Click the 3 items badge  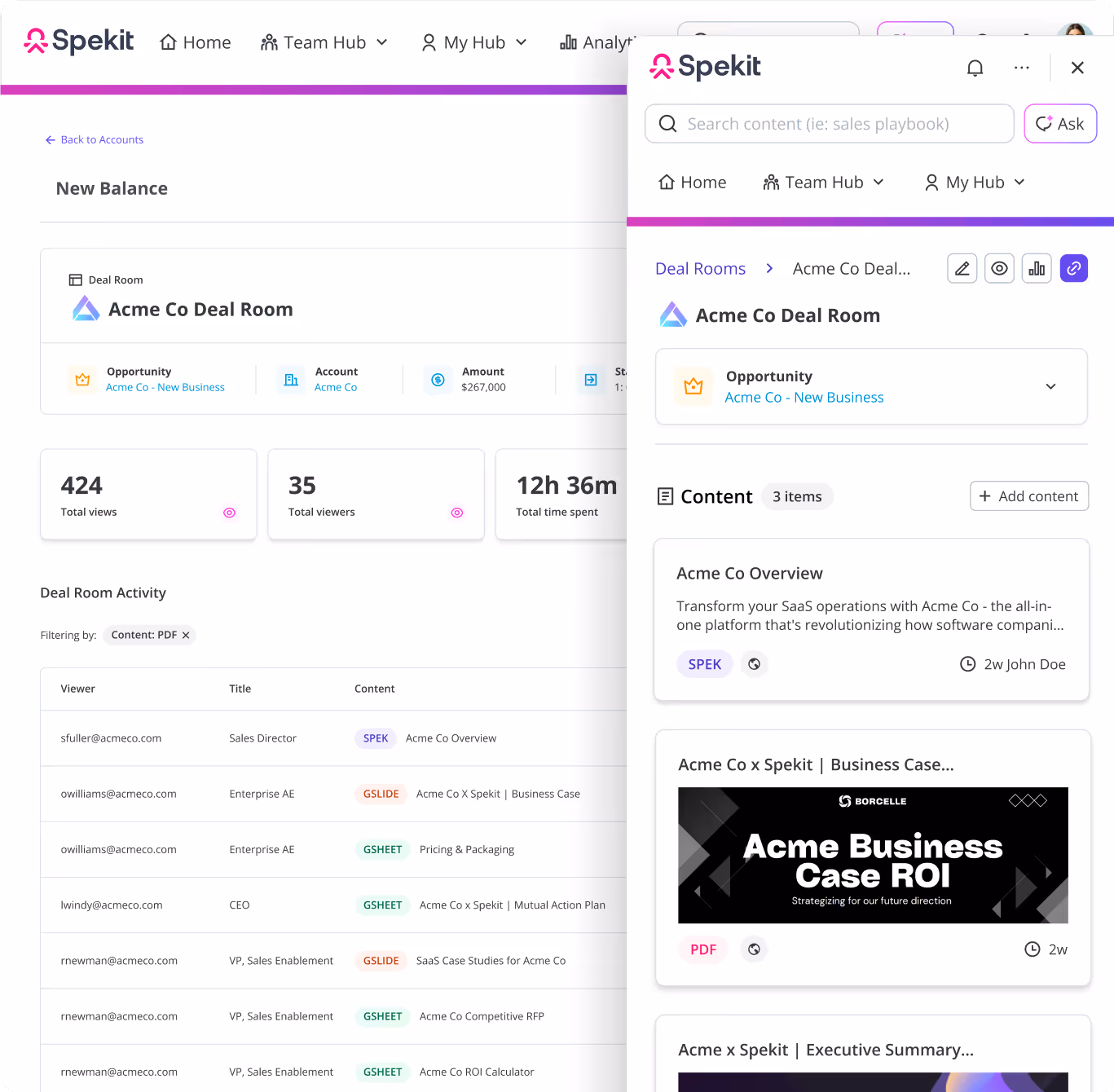[x=797, y=496]
